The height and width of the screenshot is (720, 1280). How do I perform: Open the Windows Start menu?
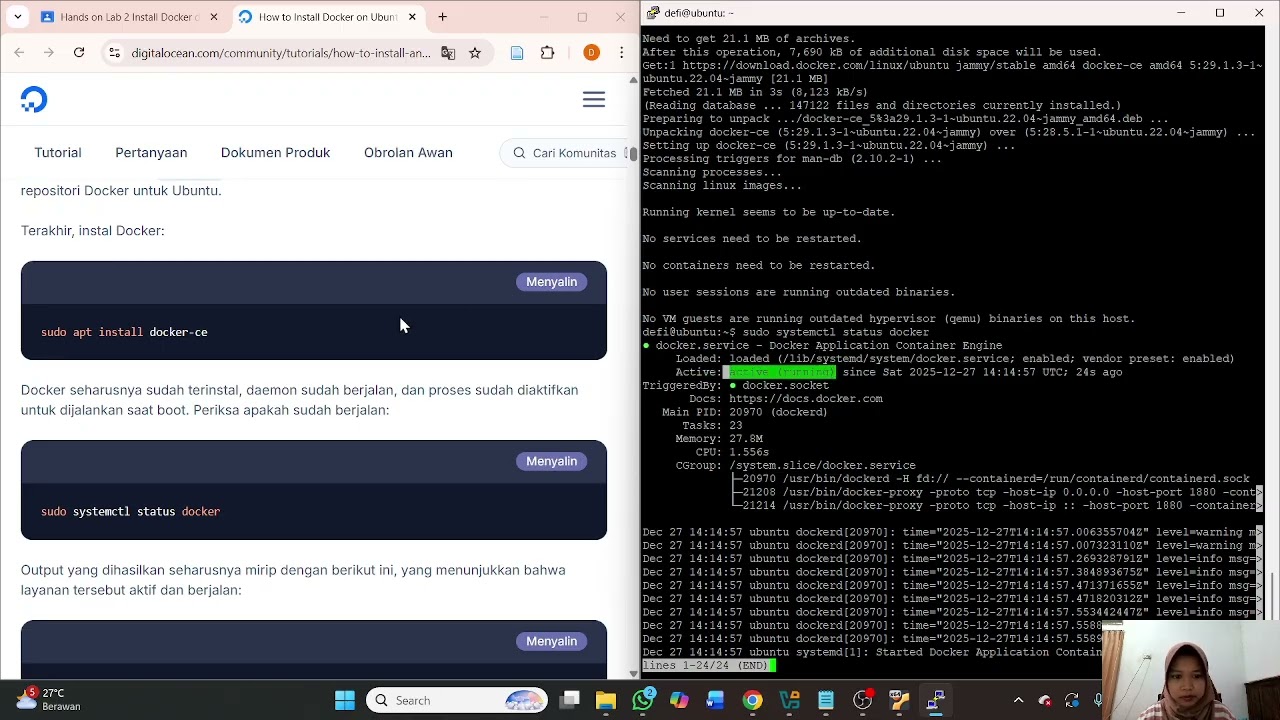click(345, 701)
